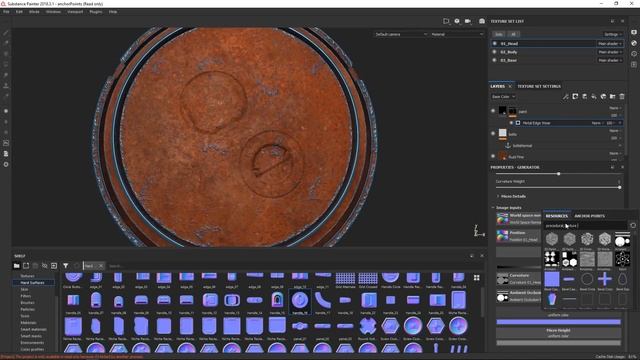Collapse the Image inputs section
640x360 pixels.
[507, 208]
